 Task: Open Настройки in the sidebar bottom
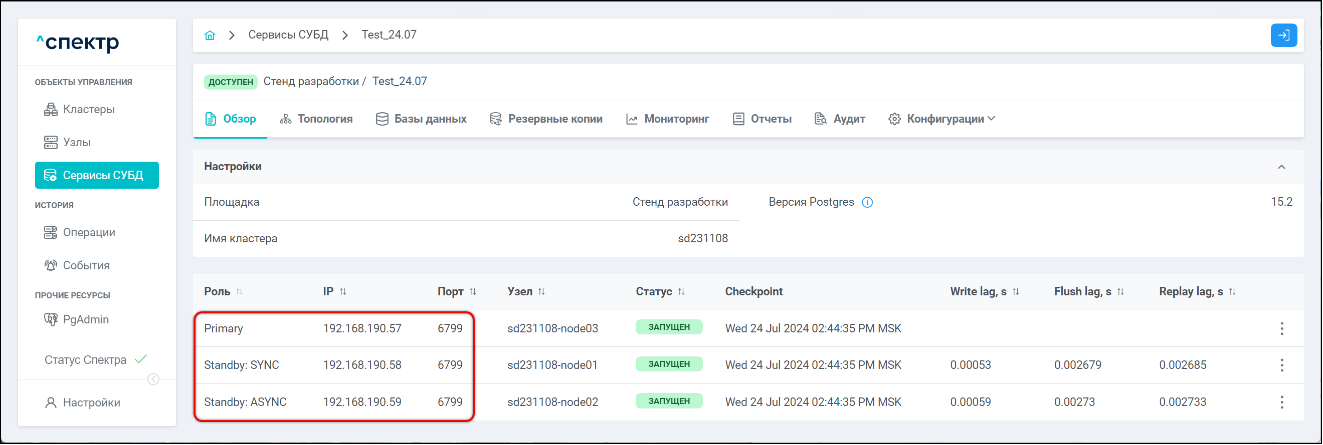pos(91,402)
